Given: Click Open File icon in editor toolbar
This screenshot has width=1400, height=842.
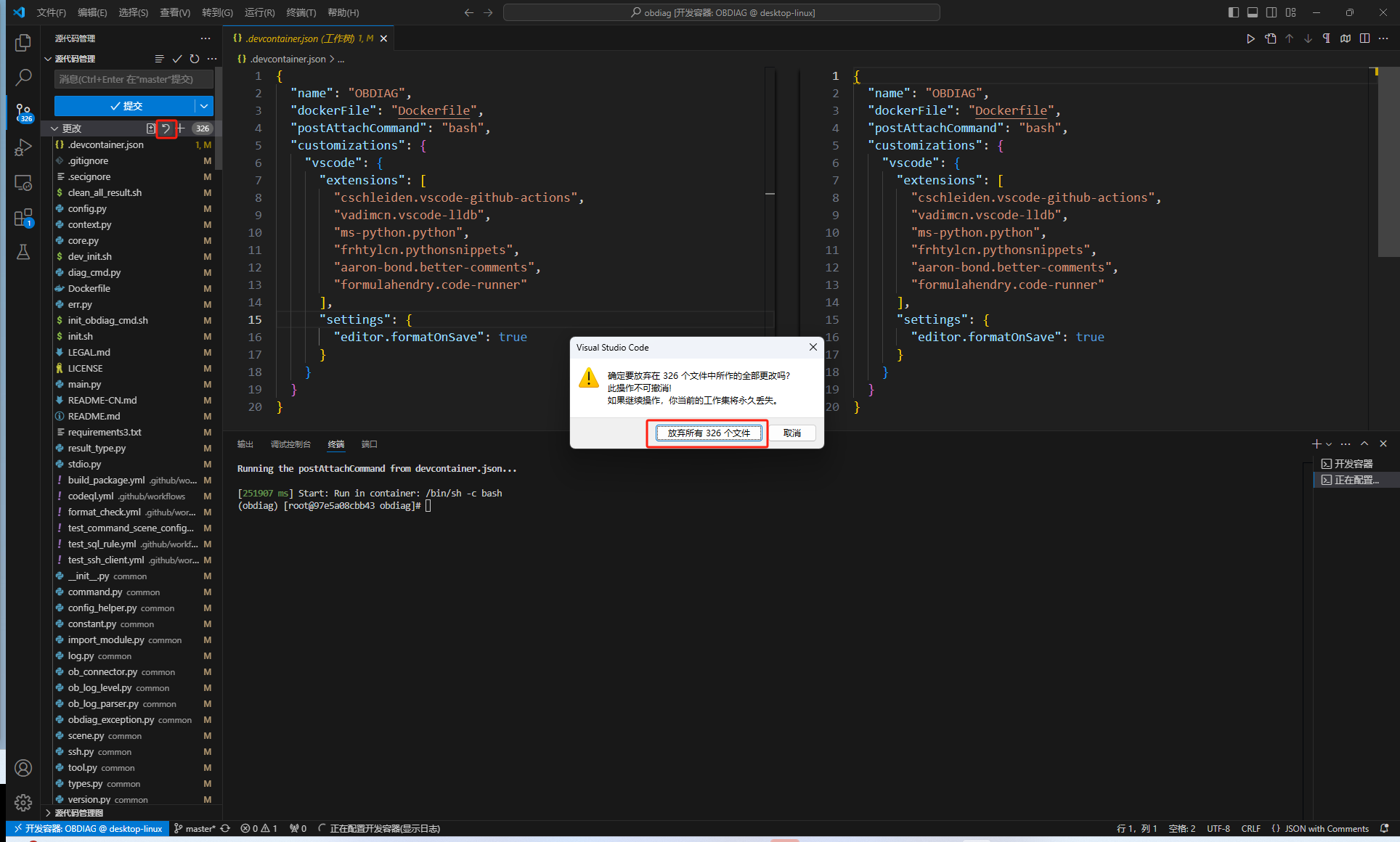Looking at the screenshot, I should pos(1270,38).
